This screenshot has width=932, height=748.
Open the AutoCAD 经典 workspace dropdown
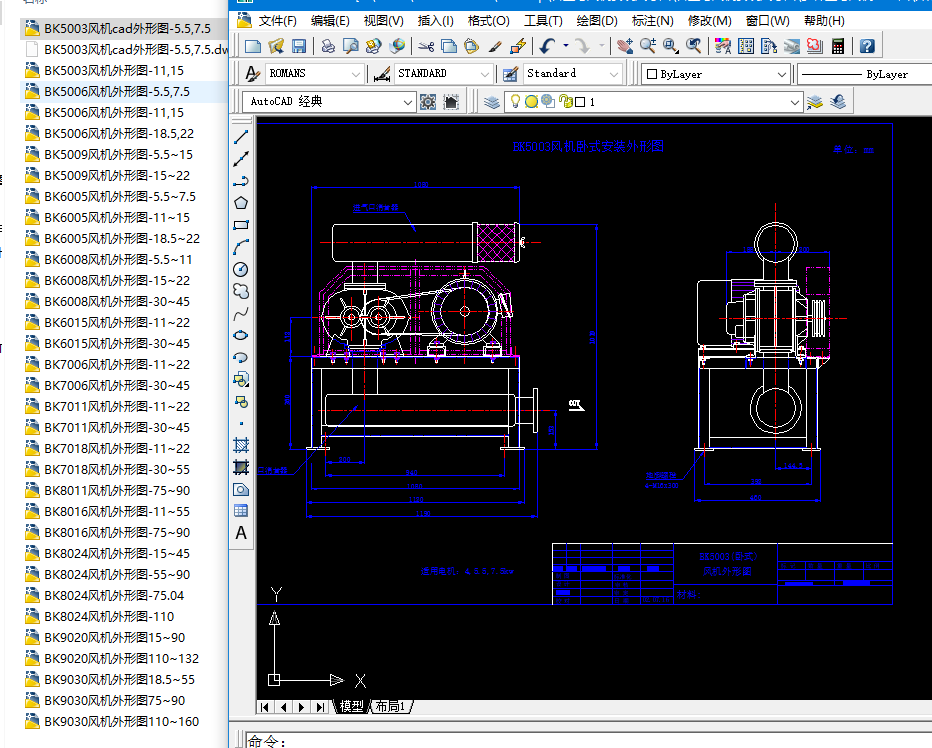[x=407, y=102]
